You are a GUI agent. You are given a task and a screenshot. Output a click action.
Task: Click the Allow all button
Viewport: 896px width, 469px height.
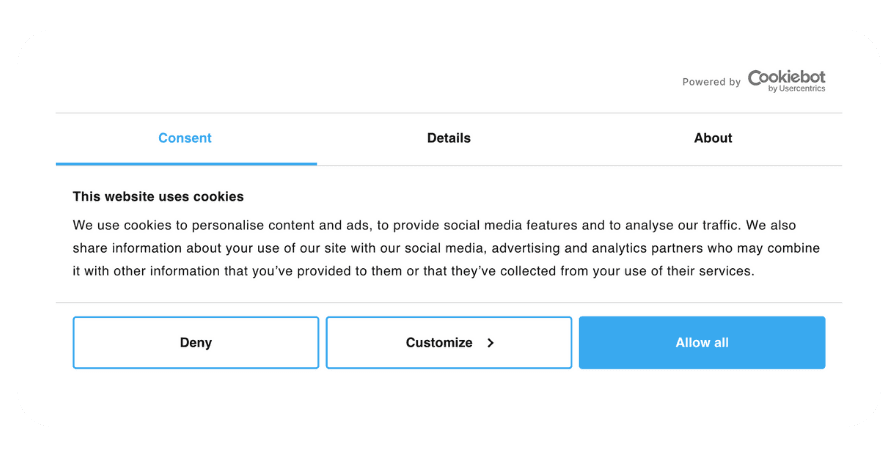point(702,343)
